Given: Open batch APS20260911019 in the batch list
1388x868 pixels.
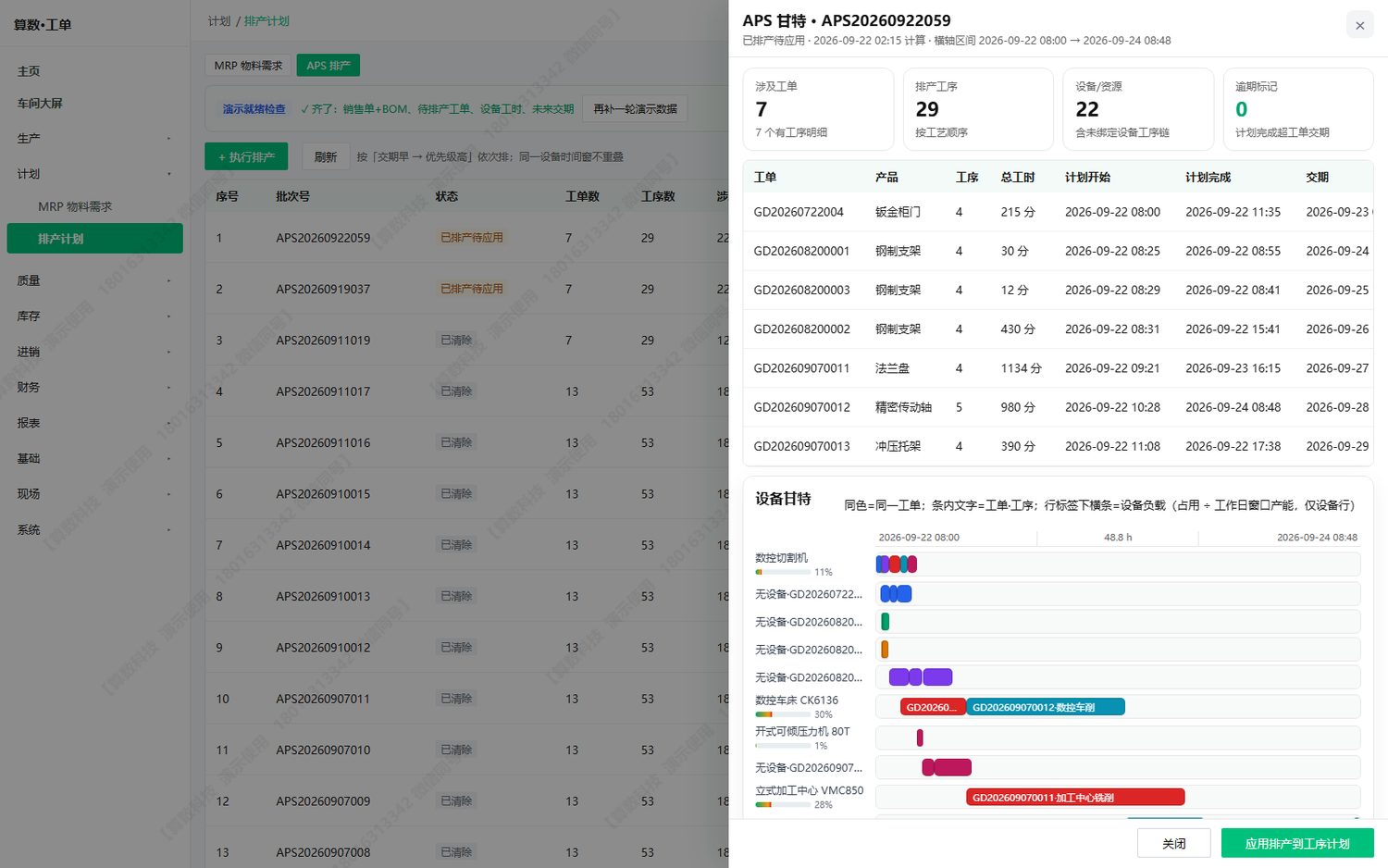Looking at the screenshot, I should (323, 341).
